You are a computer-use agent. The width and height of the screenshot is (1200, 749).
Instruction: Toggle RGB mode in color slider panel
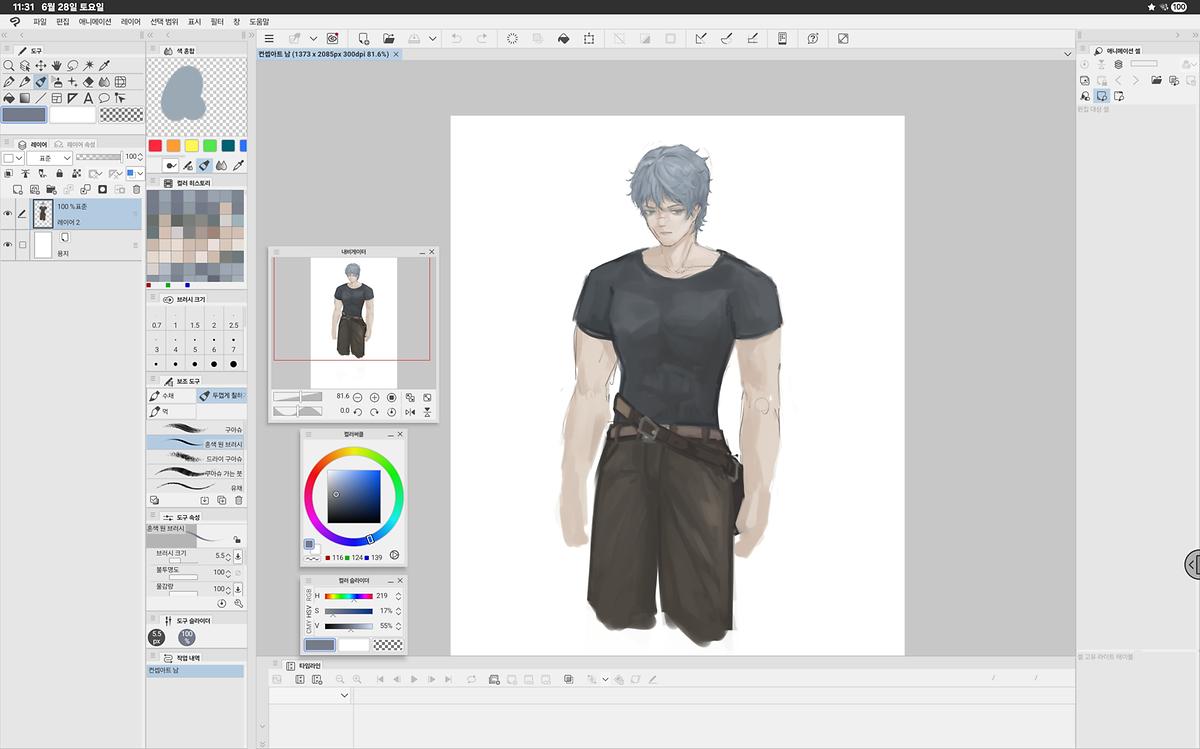(308, 597)
